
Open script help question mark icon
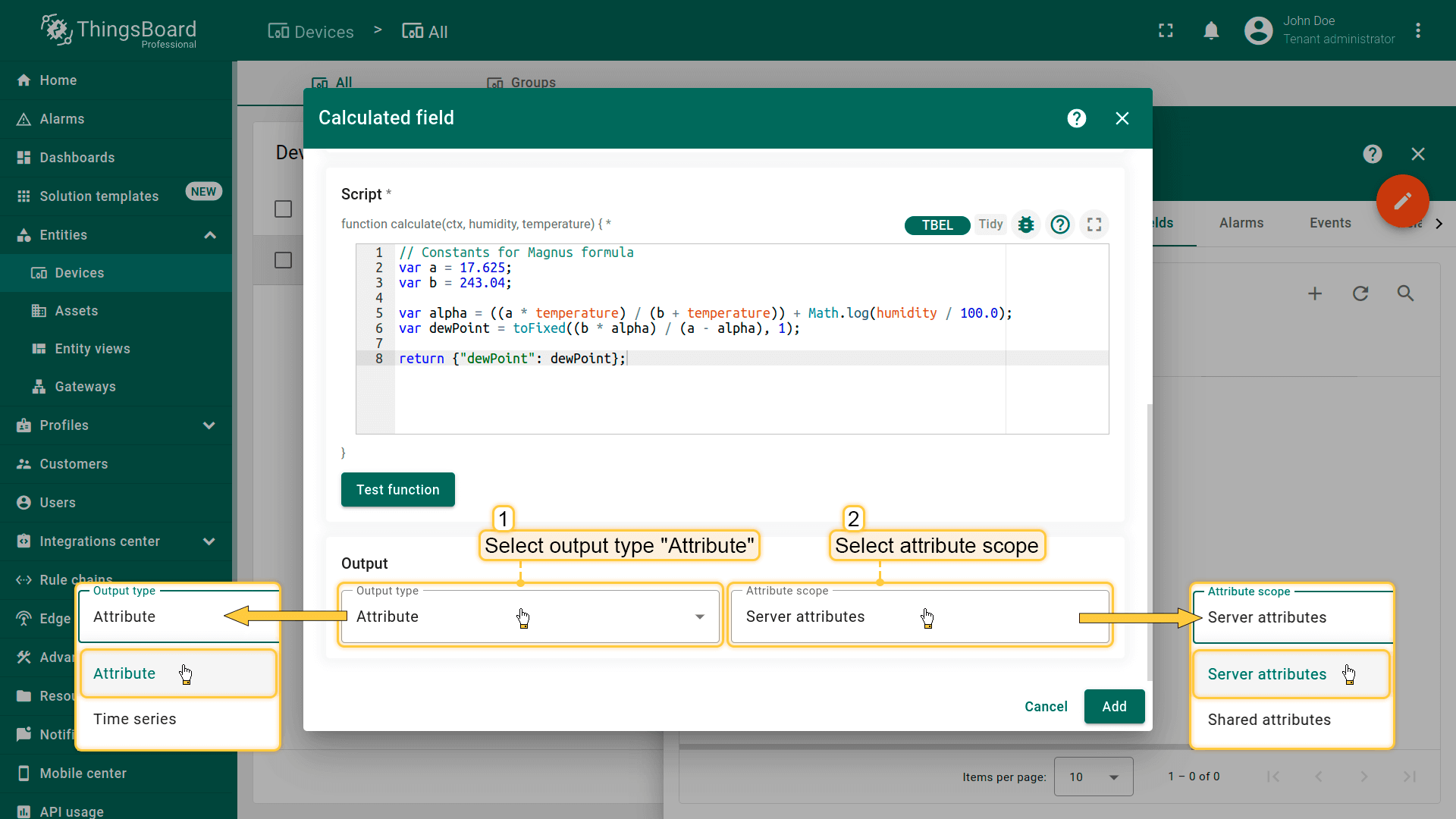click(1060, 224)
